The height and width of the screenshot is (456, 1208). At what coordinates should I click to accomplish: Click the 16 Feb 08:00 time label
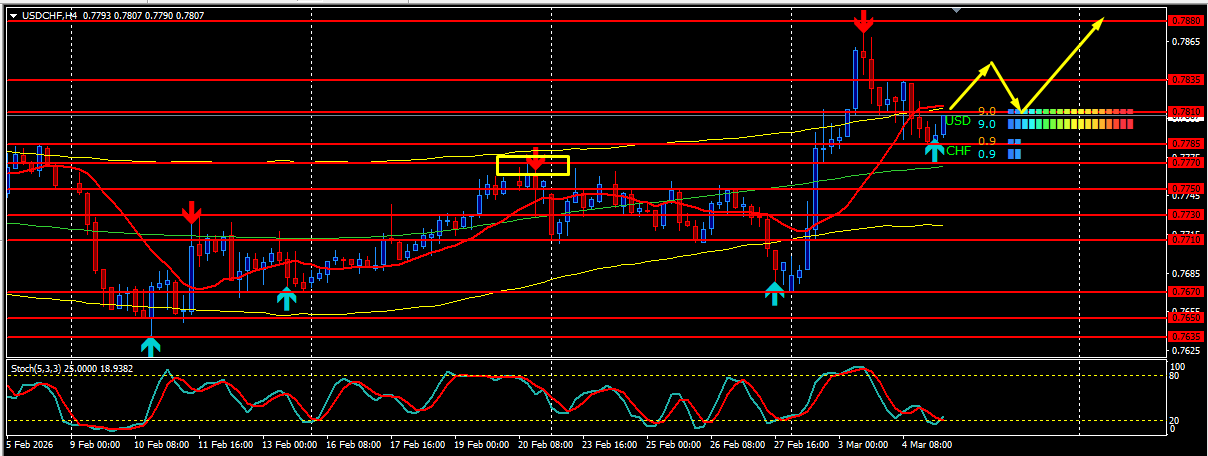tap(353, 443)
